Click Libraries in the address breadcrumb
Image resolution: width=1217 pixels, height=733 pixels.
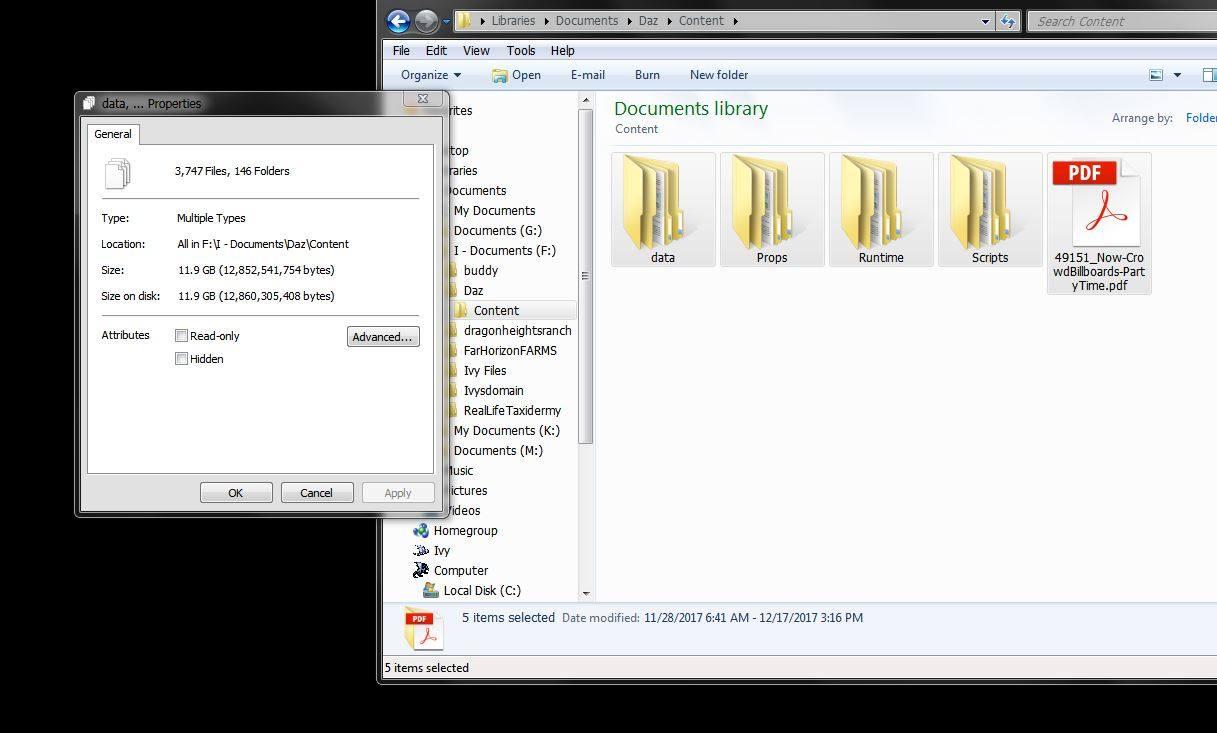point(513,21)
